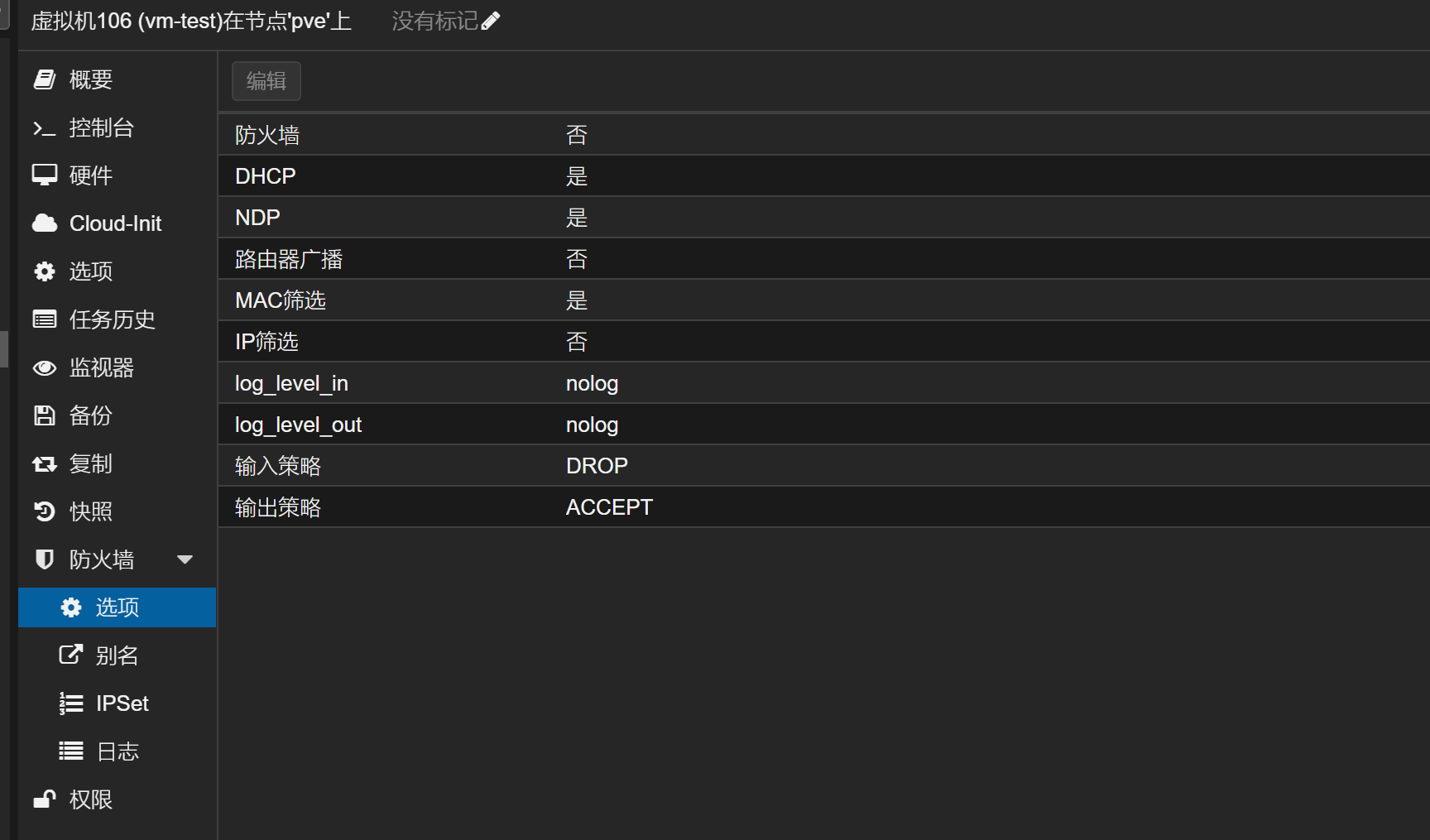Screen dimensions: 1430x840
Task: Click the 快照 snapshot history icon
Action: pos(45,511)
